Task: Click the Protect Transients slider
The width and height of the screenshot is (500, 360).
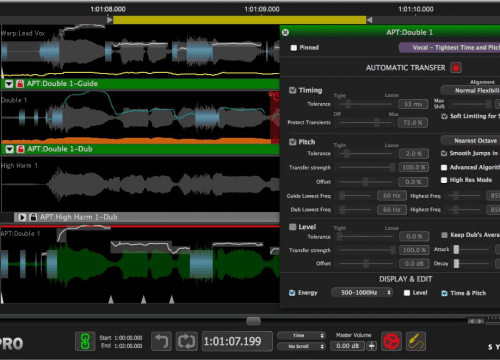Action: 365,122
